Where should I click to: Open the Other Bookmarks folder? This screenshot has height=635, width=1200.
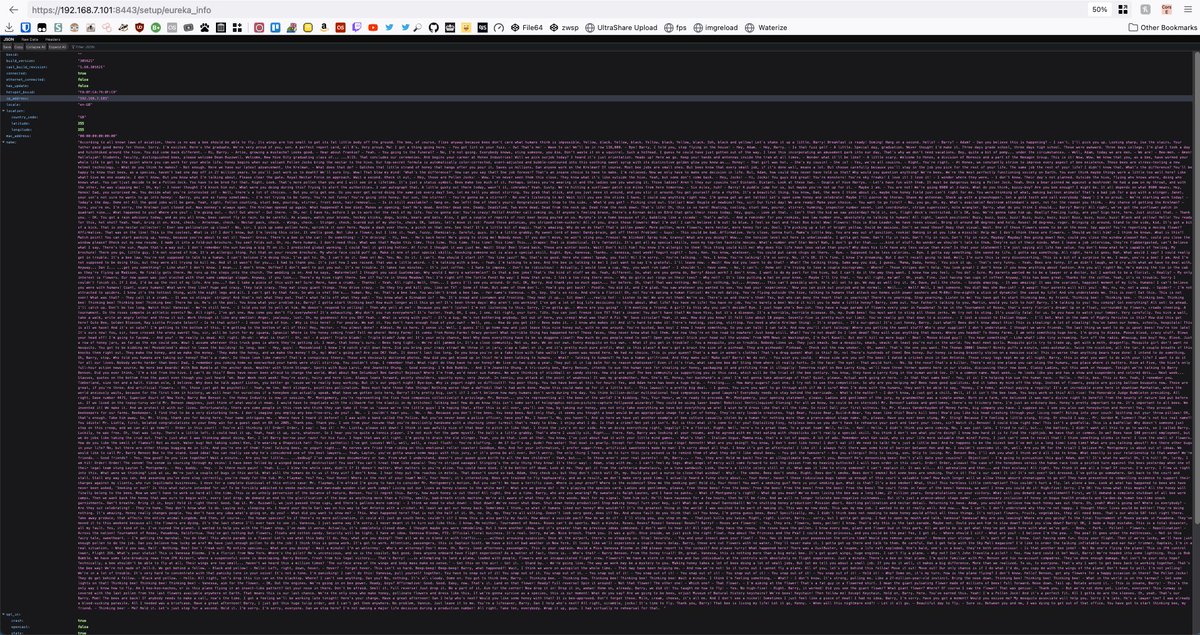pos(1162,28)
